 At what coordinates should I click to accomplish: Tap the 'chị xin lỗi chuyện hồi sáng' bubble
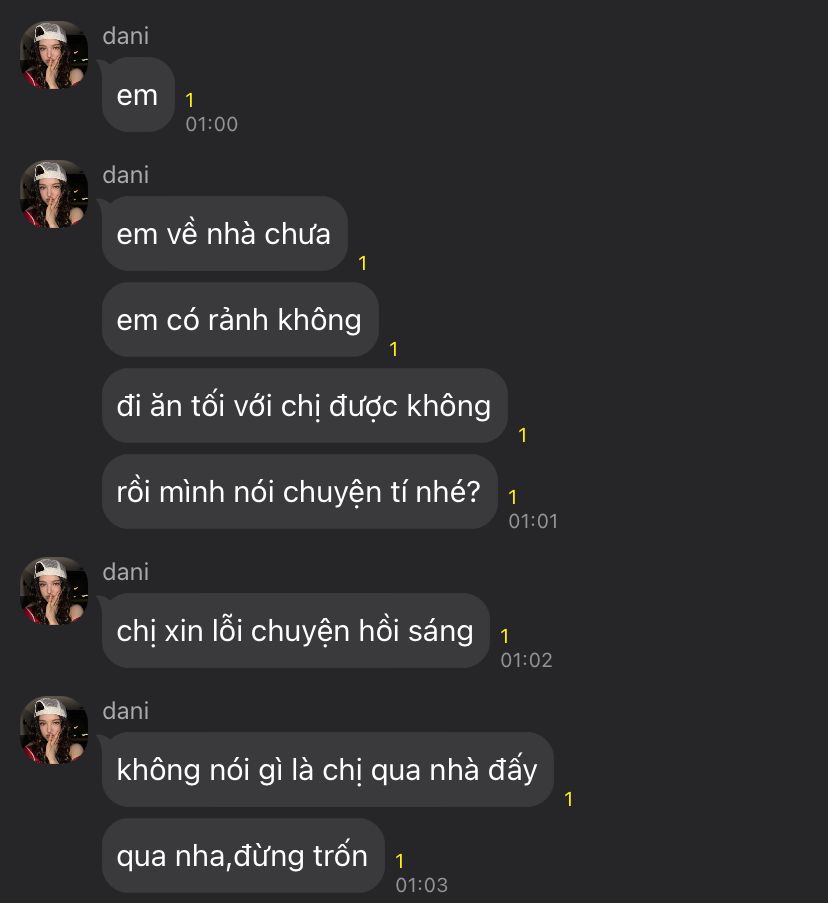[x=295, y=631]
